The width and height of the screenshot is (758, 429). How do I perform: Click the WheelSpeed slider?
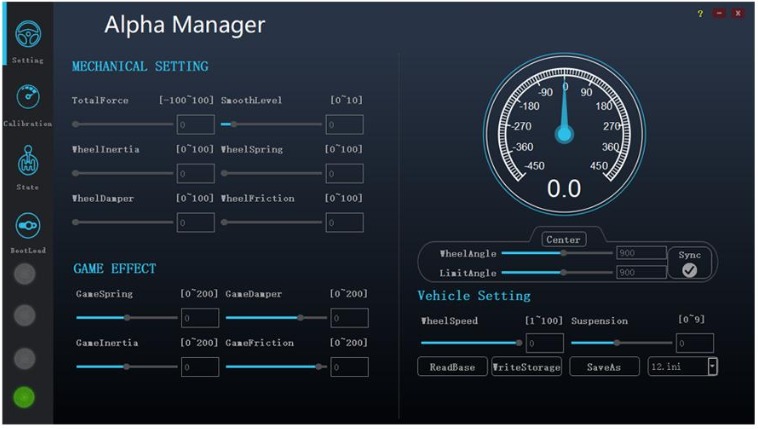470,342
